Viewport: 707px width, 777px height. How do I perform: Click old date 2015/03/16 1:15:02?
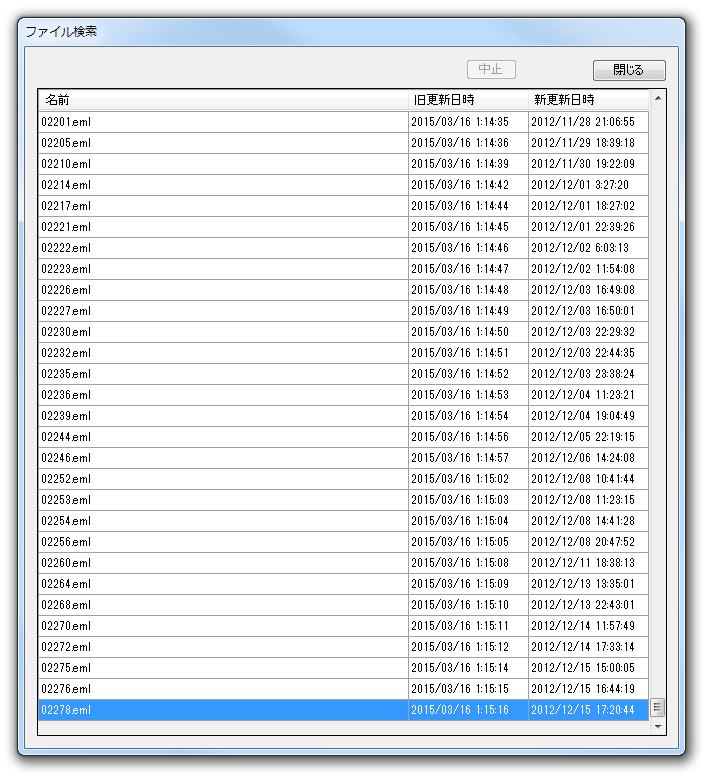point(460,479)
